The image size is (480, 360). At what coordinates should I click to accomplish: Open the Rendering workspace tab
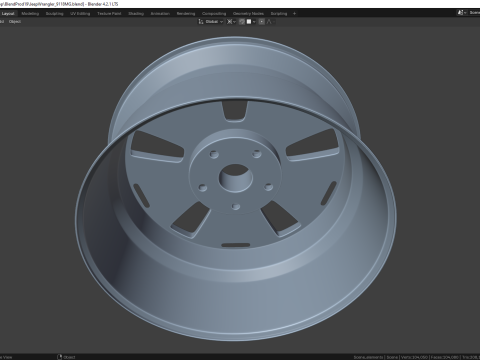click(x=186, y=14)
